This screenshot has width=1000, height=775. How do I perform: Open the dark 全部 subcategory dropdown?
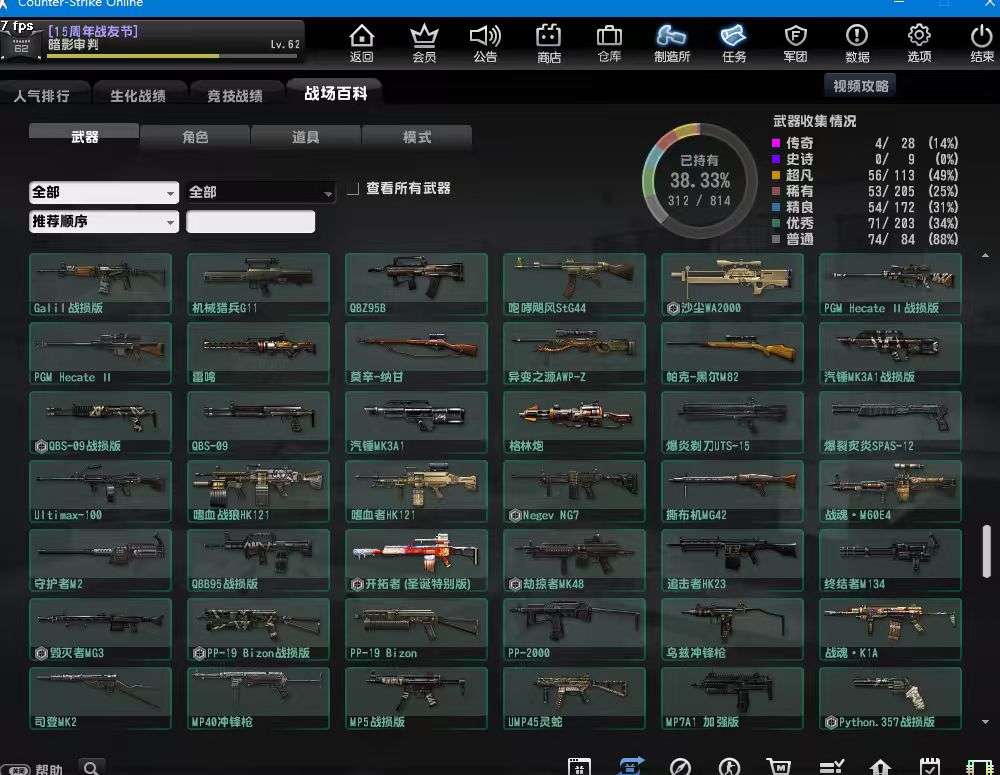pyautogui.click(x=261, y=193)
